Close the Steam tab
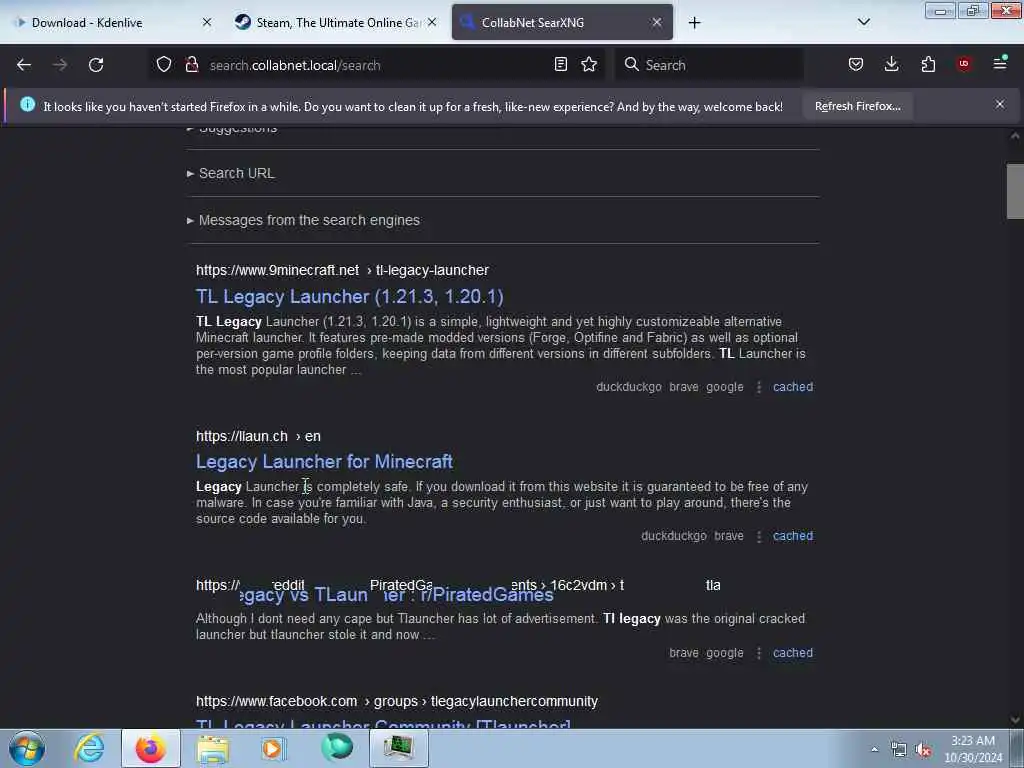Viewport: 1024px width, 768px height. point(432,22)
